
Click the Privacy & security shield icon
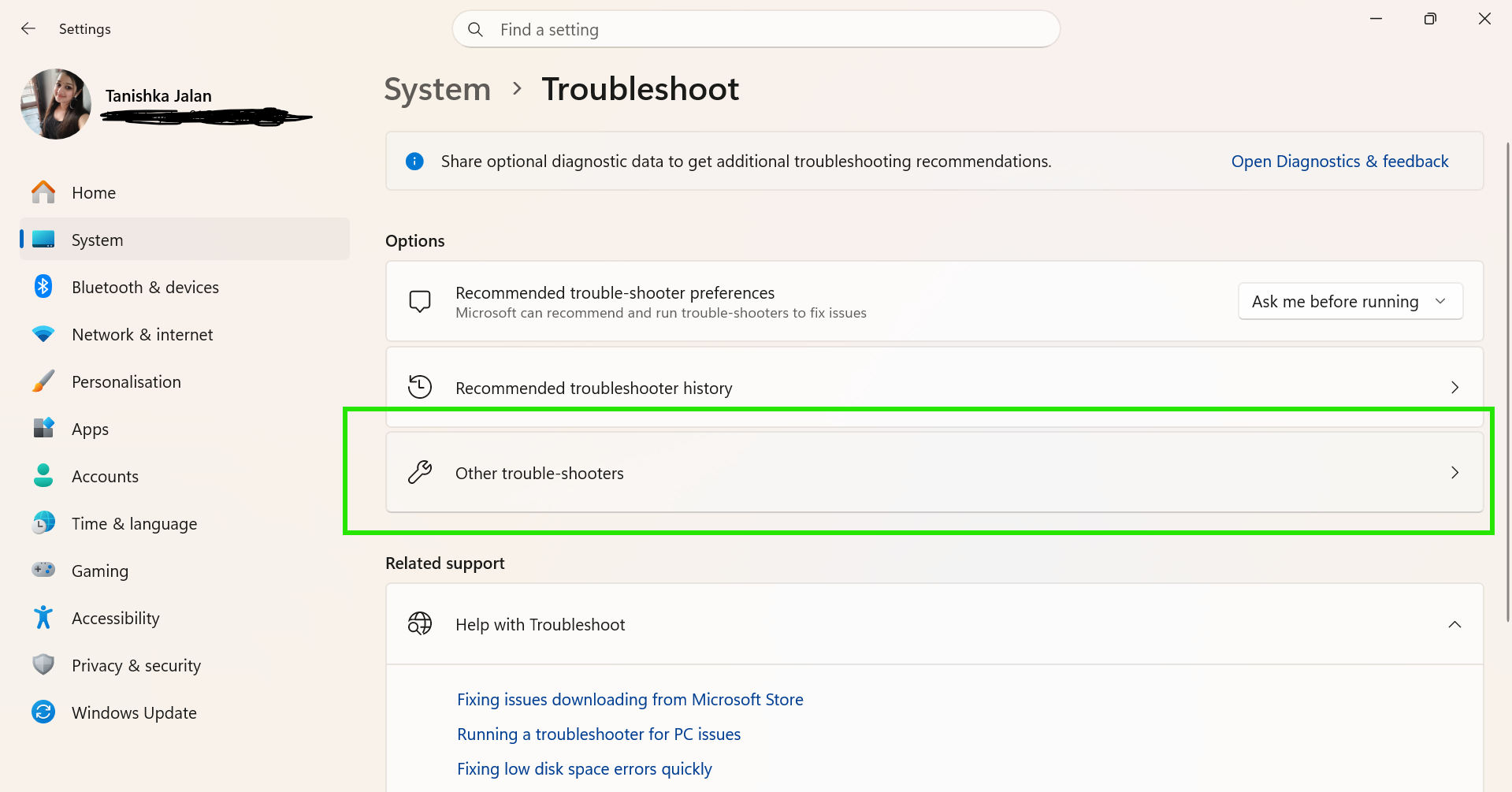43,664
